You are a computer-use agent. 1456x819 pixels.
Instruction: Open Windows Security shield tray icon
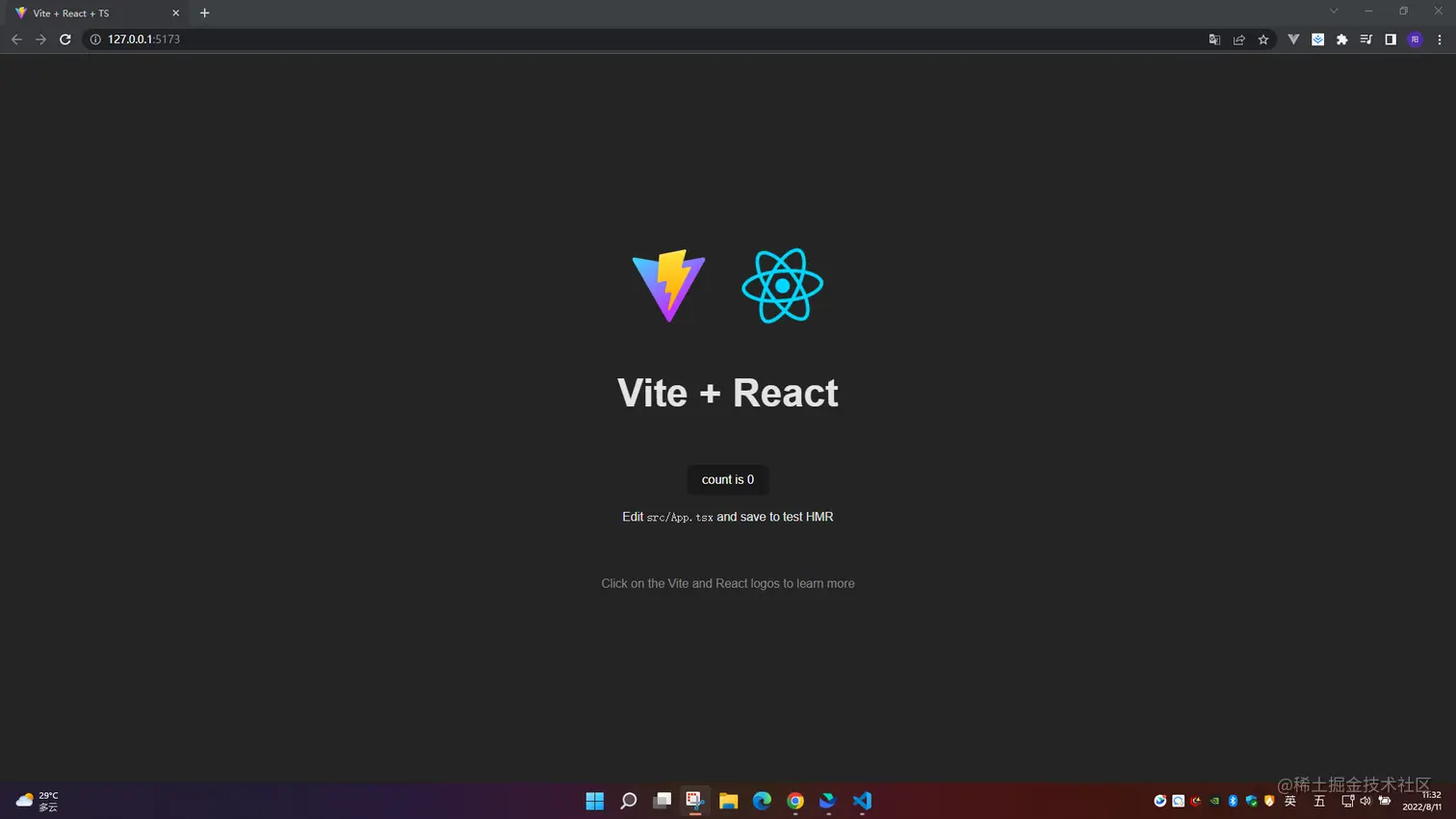coord(1251,801)
